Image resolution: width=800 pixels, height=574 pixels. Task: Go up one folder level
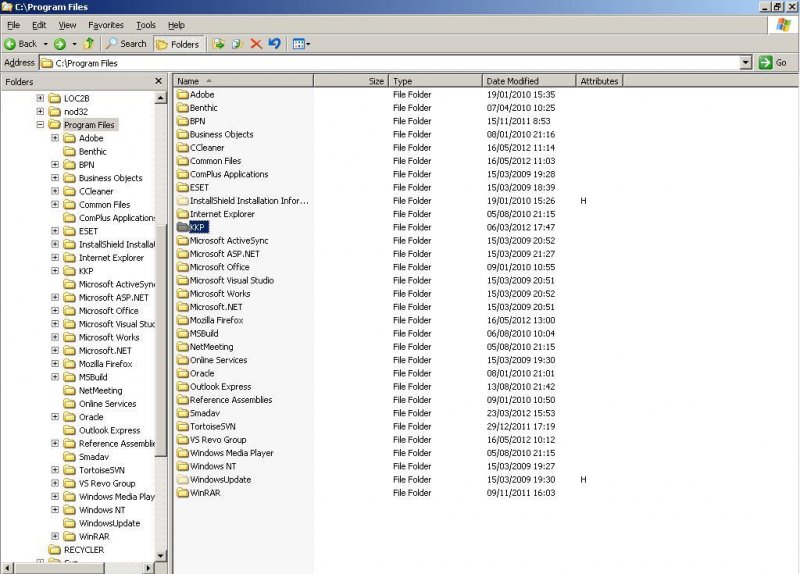coord(89,44)
